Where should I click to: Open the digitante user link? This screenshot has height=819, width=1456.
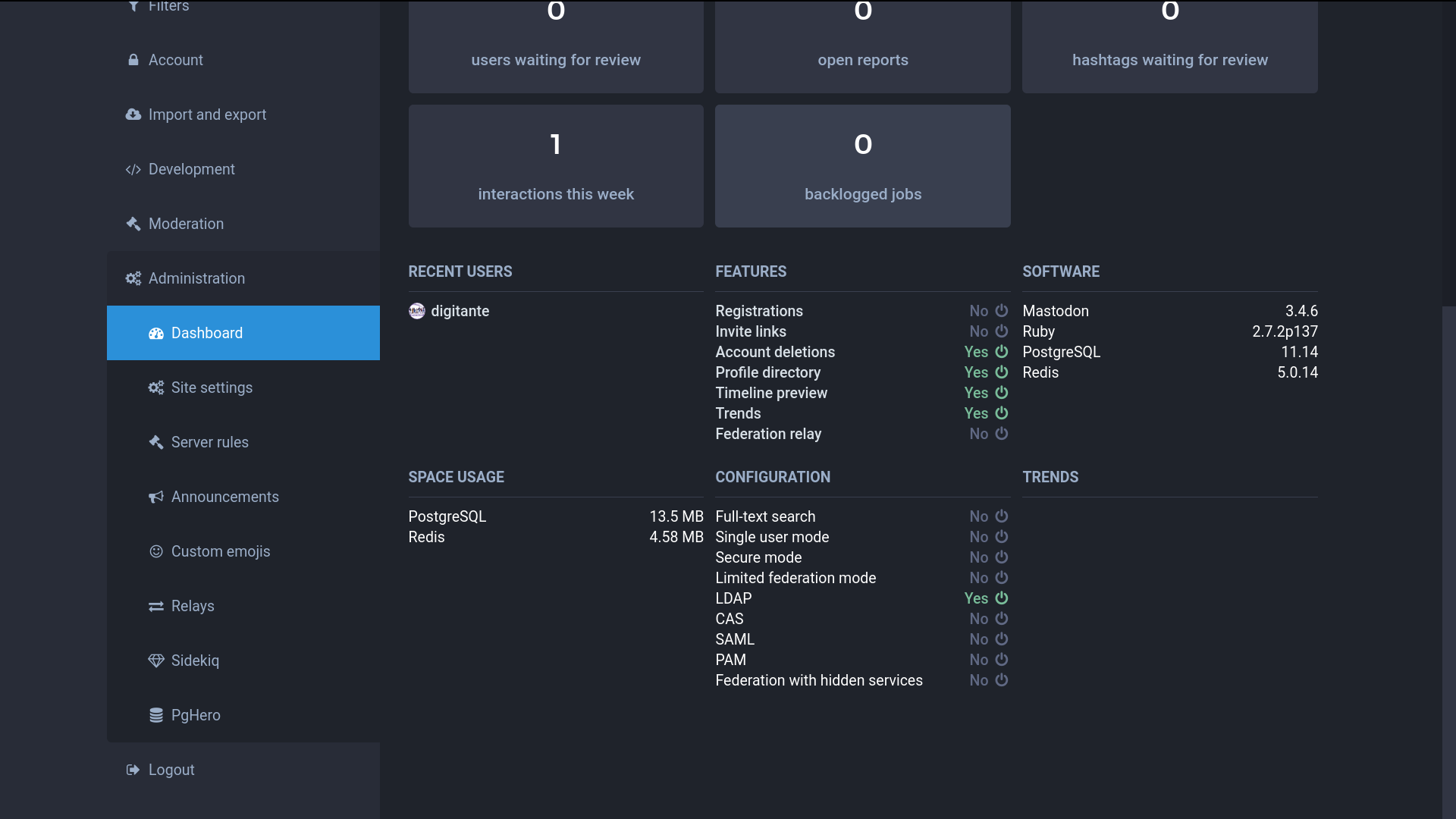(460, 311)
